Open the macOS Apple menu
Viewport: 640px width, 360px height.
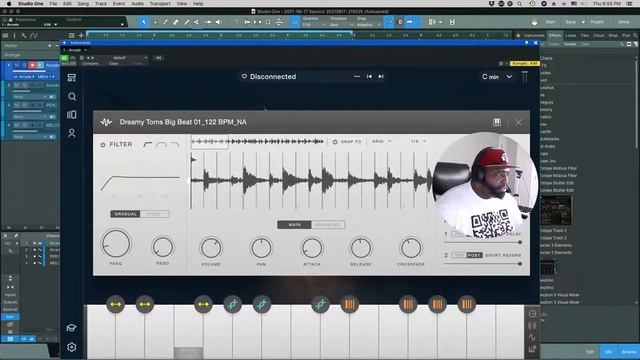[x=9, y=4]
